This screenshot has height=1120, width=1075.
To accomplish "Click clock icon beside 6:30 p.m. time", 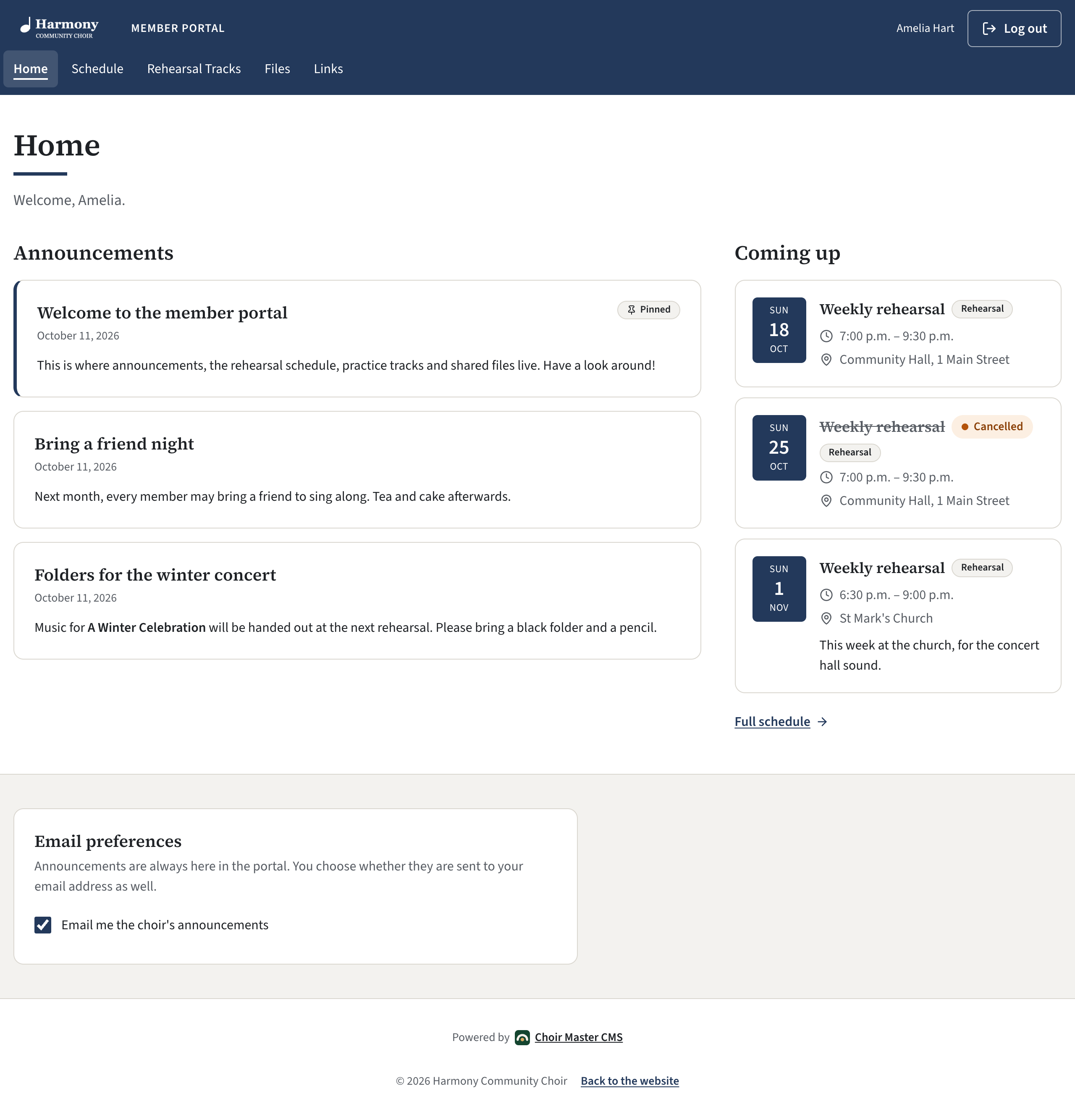I will point(826,595).
